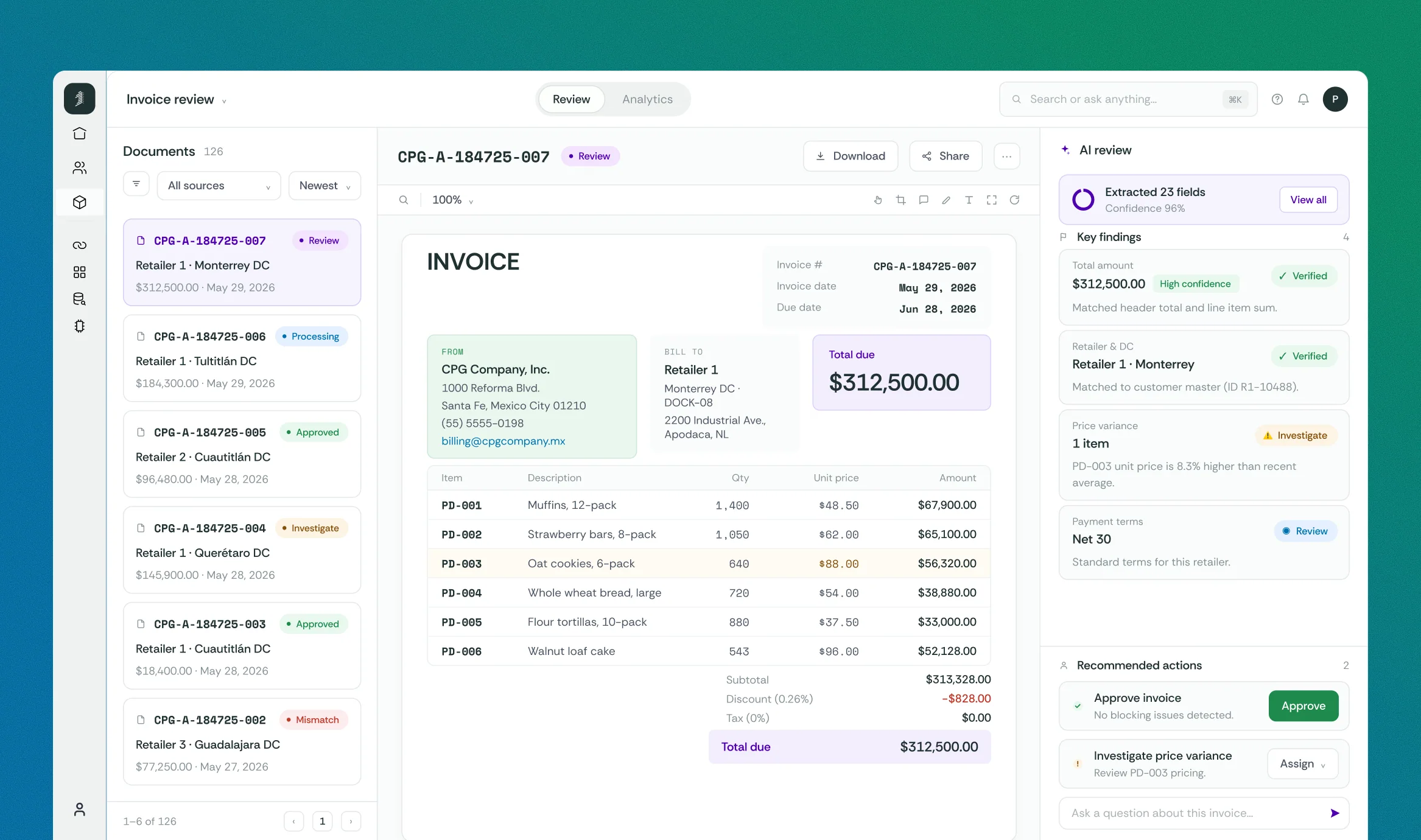The width and height of the screenshot is (1421, 840).
Task: Switch to the Analytics tab
Action: click(647, 99)
